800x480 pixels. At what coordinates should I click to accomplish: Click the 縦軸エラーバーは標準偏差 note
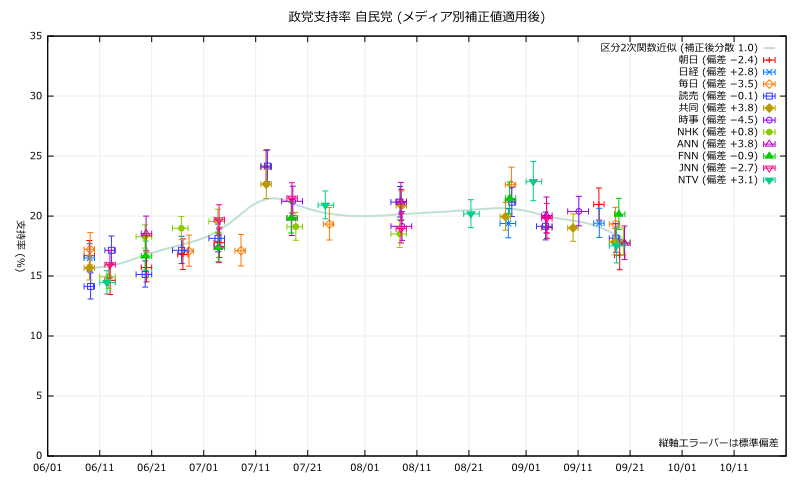coord(718,442)
